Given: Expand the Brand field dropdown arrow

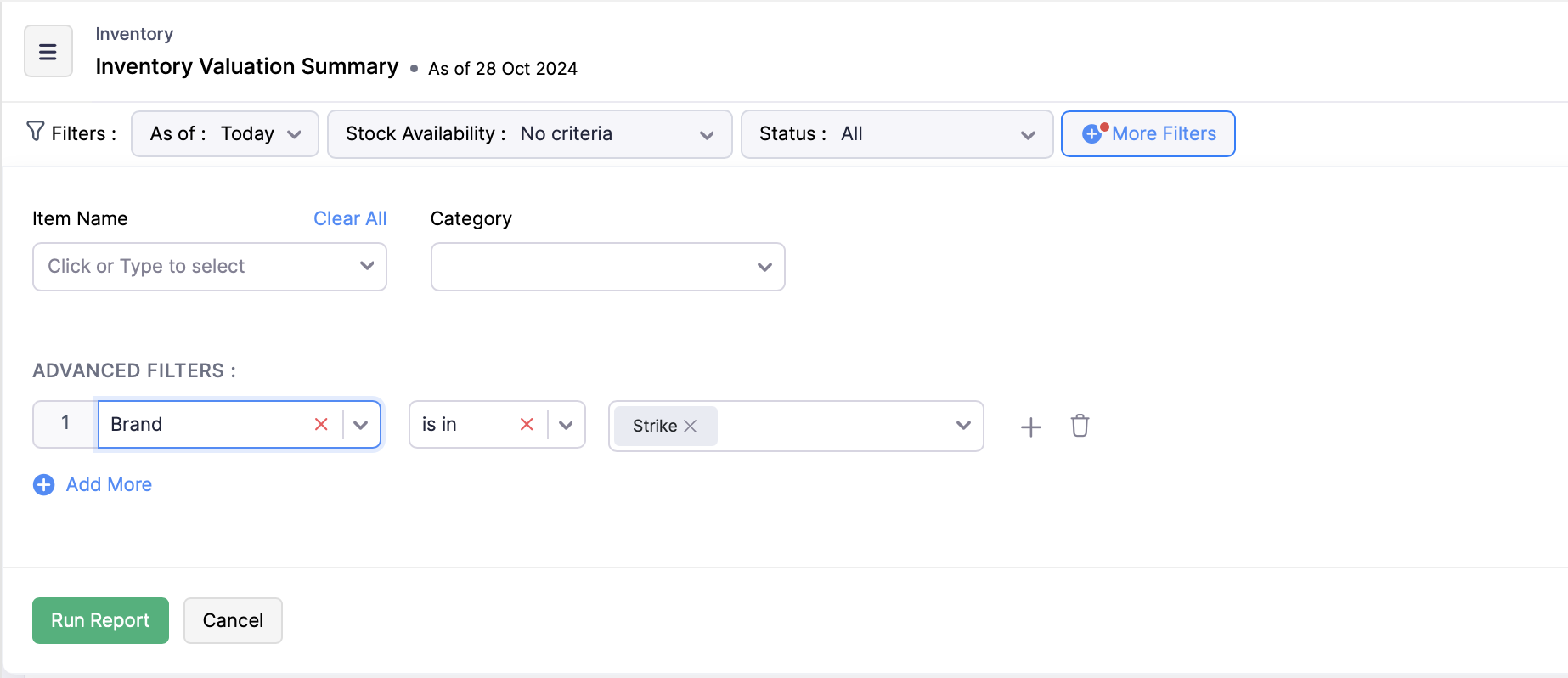Looking at the screenshot, I should point(361,425).
